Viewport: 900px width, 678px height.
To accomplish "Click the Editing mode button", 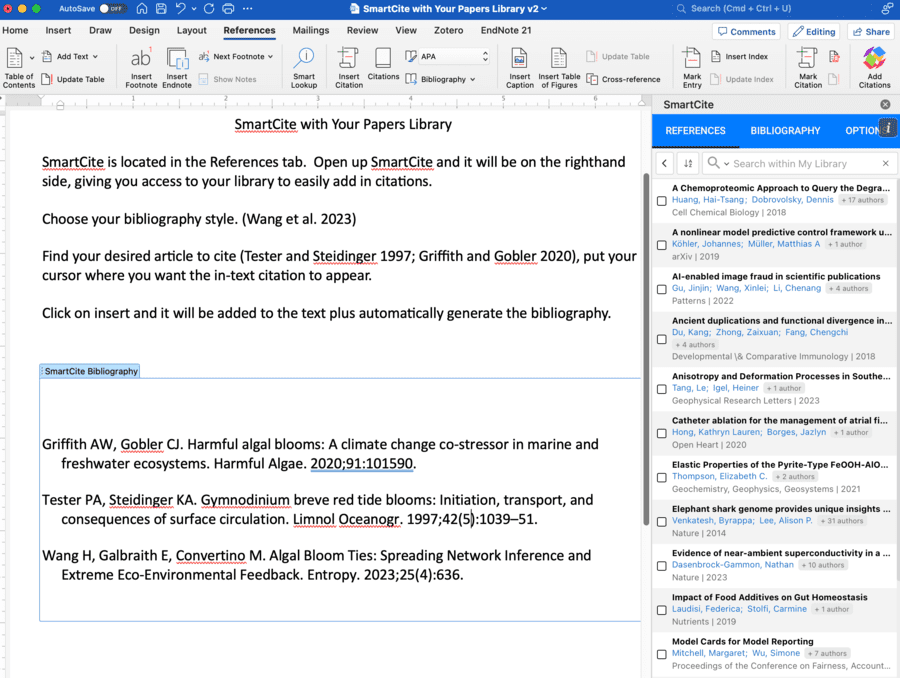I will point(814,32).
